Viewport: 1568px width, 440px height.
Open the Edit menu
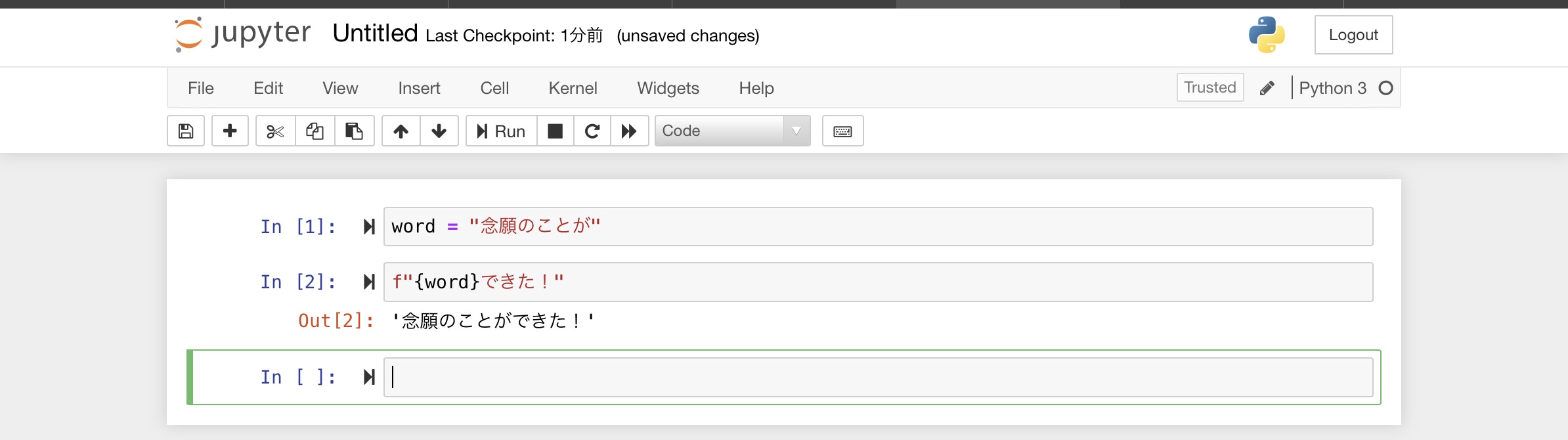point(268,88)
